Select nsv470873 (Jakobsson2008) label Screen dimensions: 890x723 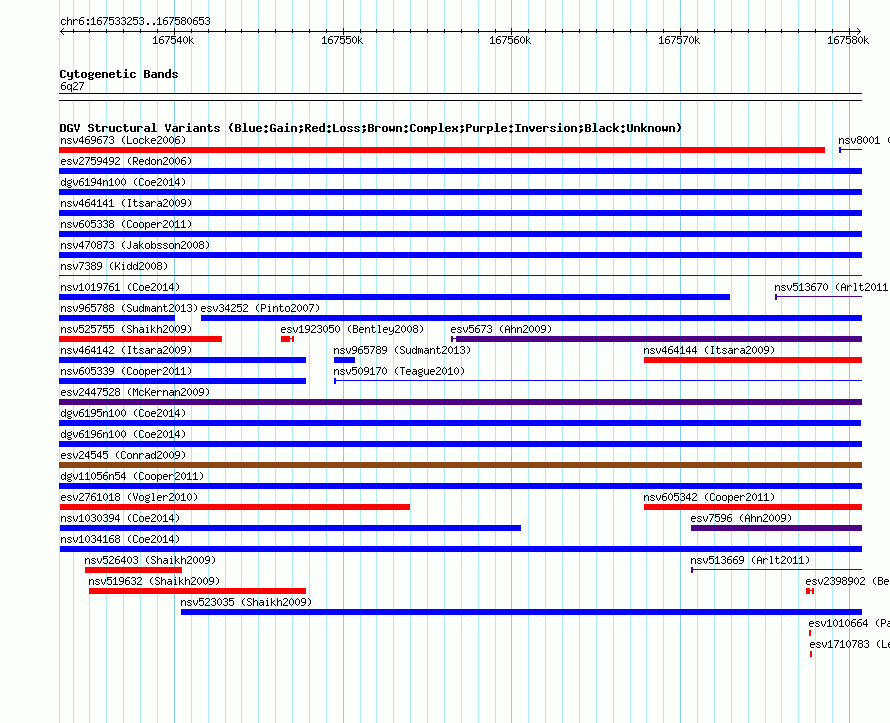(x=135, y=245)
